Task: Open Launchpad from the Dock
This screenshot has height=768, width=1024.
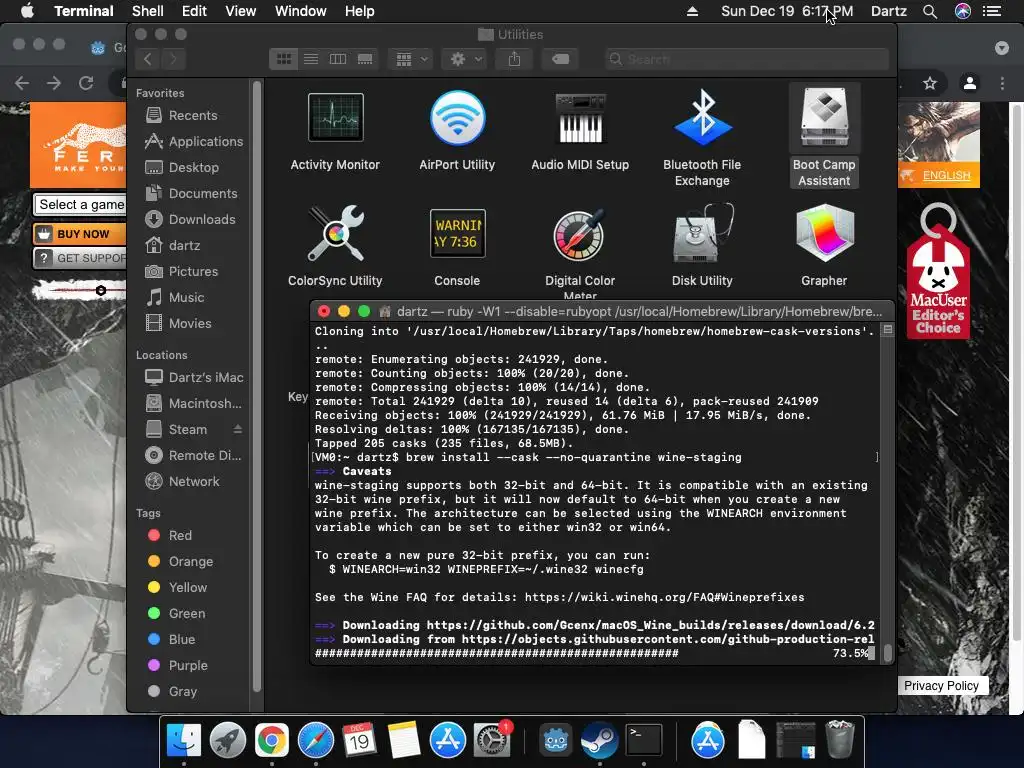Action: 227,740
